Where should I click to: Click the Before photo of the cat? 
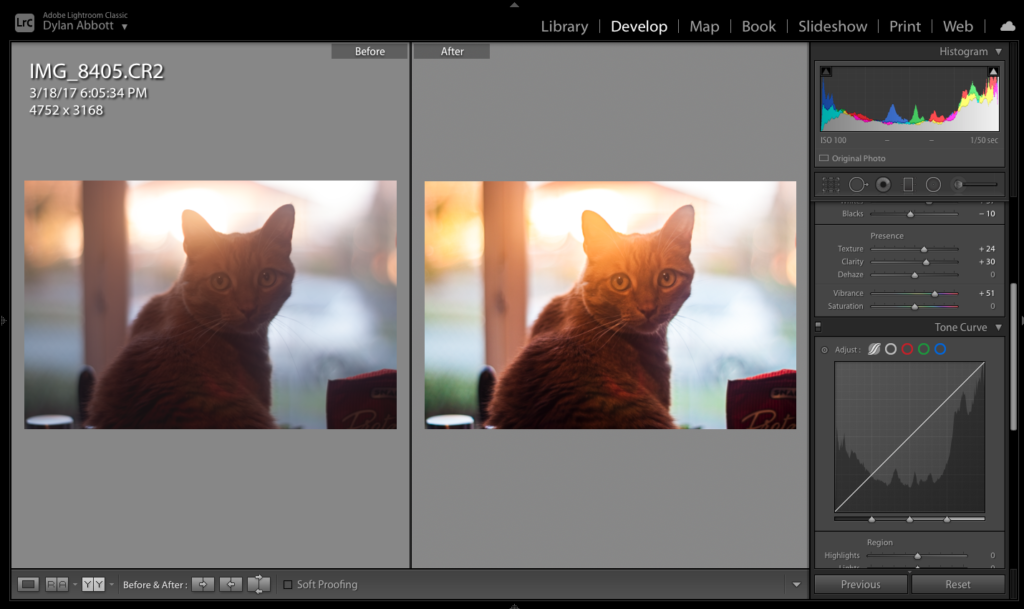210,305
